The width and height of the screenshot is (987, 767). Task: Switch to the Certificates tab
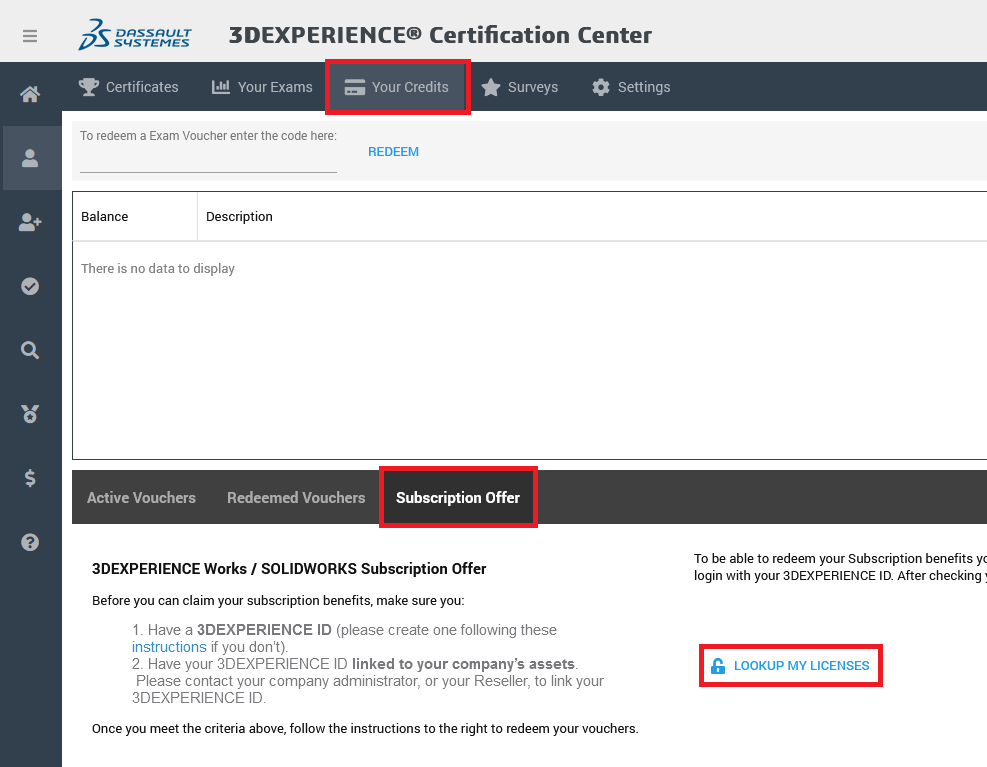click(x=129, y=87)
